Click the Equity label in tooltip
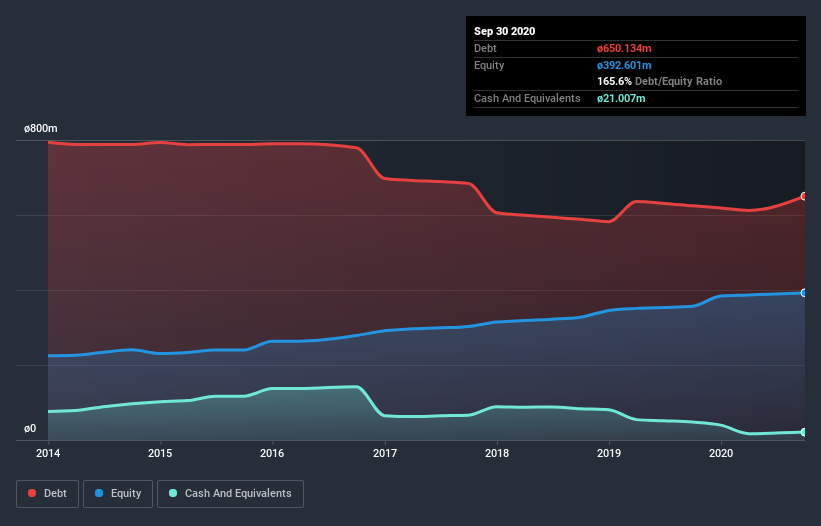The width and height of the screenshot is (821, 526). [x=489, y=65]
